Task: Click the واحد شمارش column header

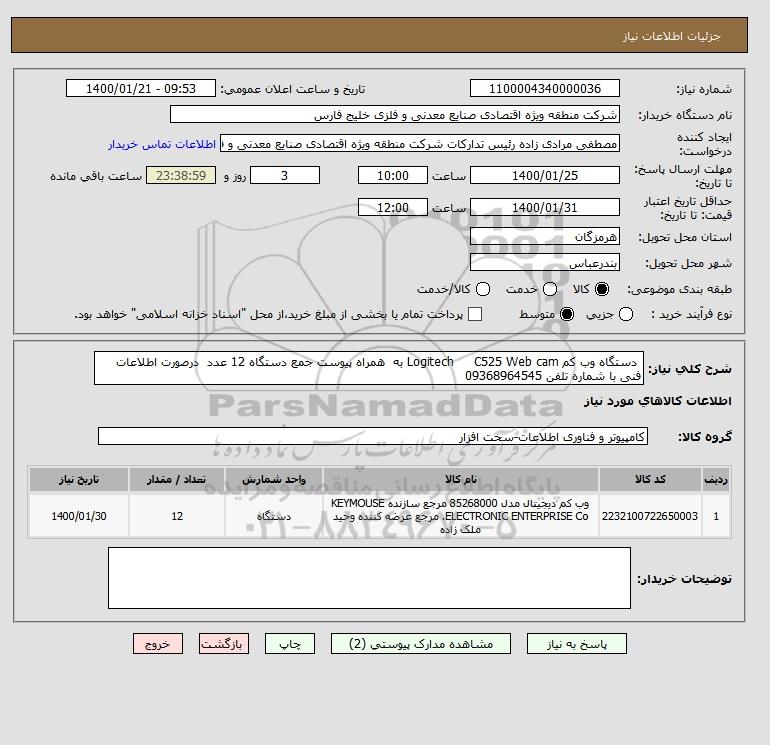Action: pyautogui.click(x=274, y=479)
